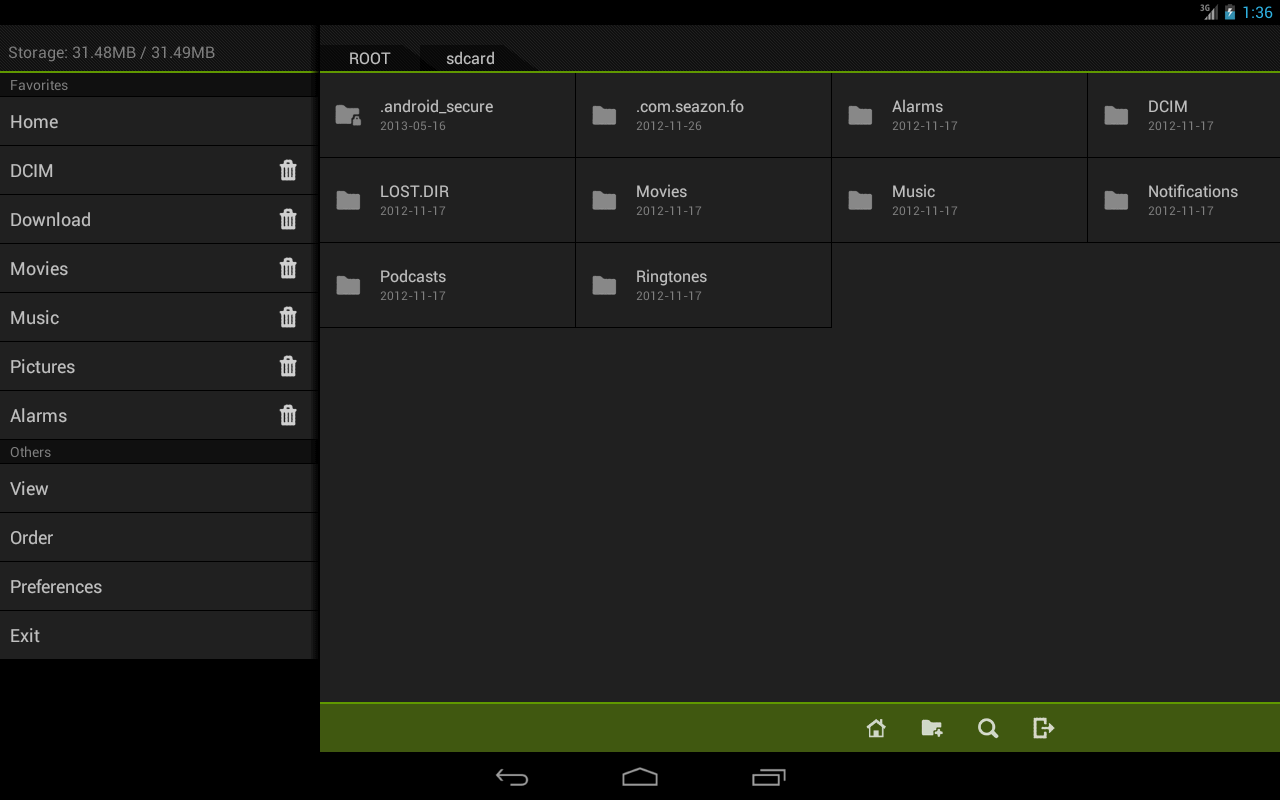Image resolution: width=1280 pixels, height=800 pixels.
Task: Open Movies folder name in grid
Action: coord(661,191)
